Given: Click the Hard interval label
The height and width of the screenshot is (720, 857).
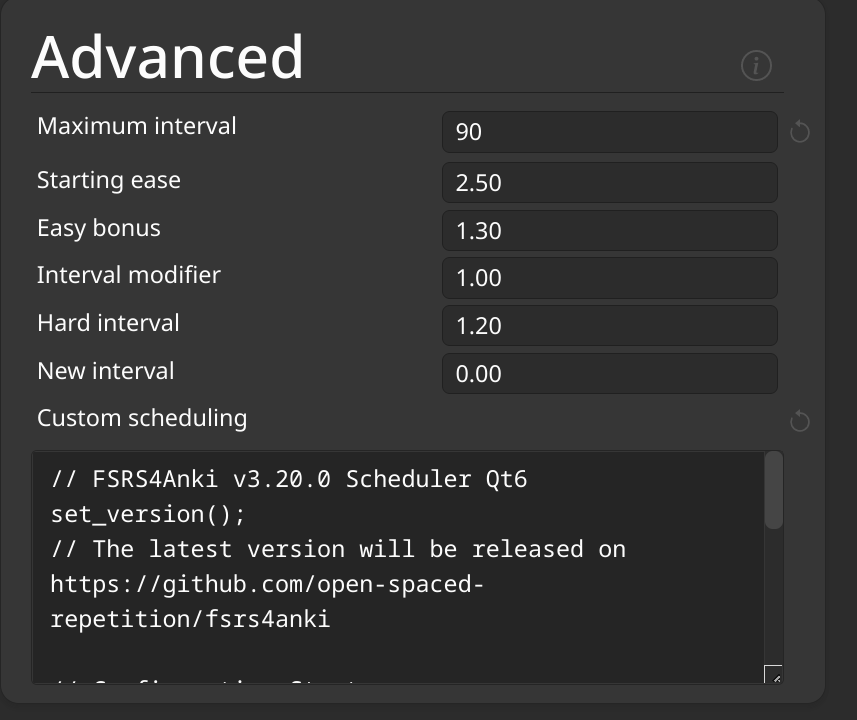Looking at the screenshot, I should pyautogui.click(x=108, y=323).
